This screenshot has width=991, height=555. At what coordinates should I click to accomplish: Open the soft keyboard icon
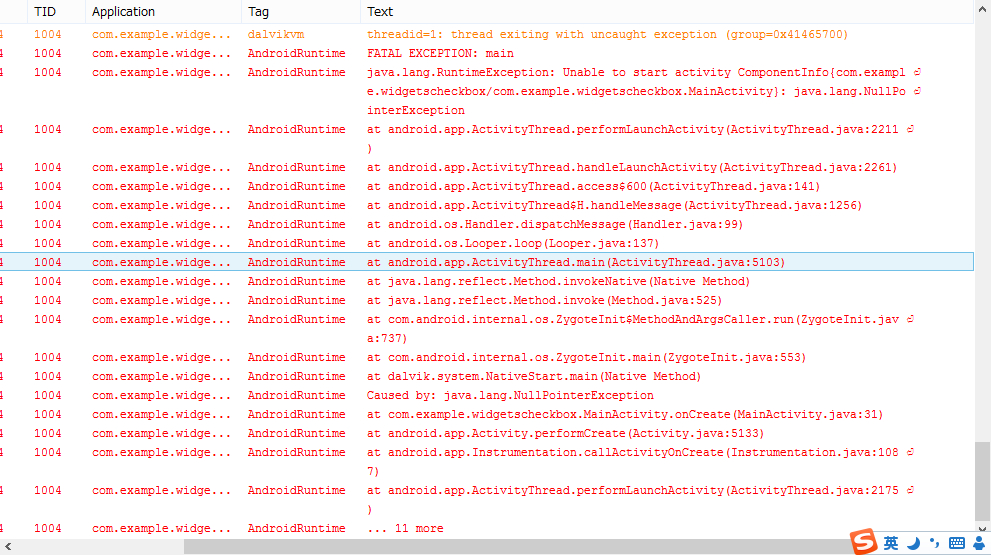[x=956, y=543]
